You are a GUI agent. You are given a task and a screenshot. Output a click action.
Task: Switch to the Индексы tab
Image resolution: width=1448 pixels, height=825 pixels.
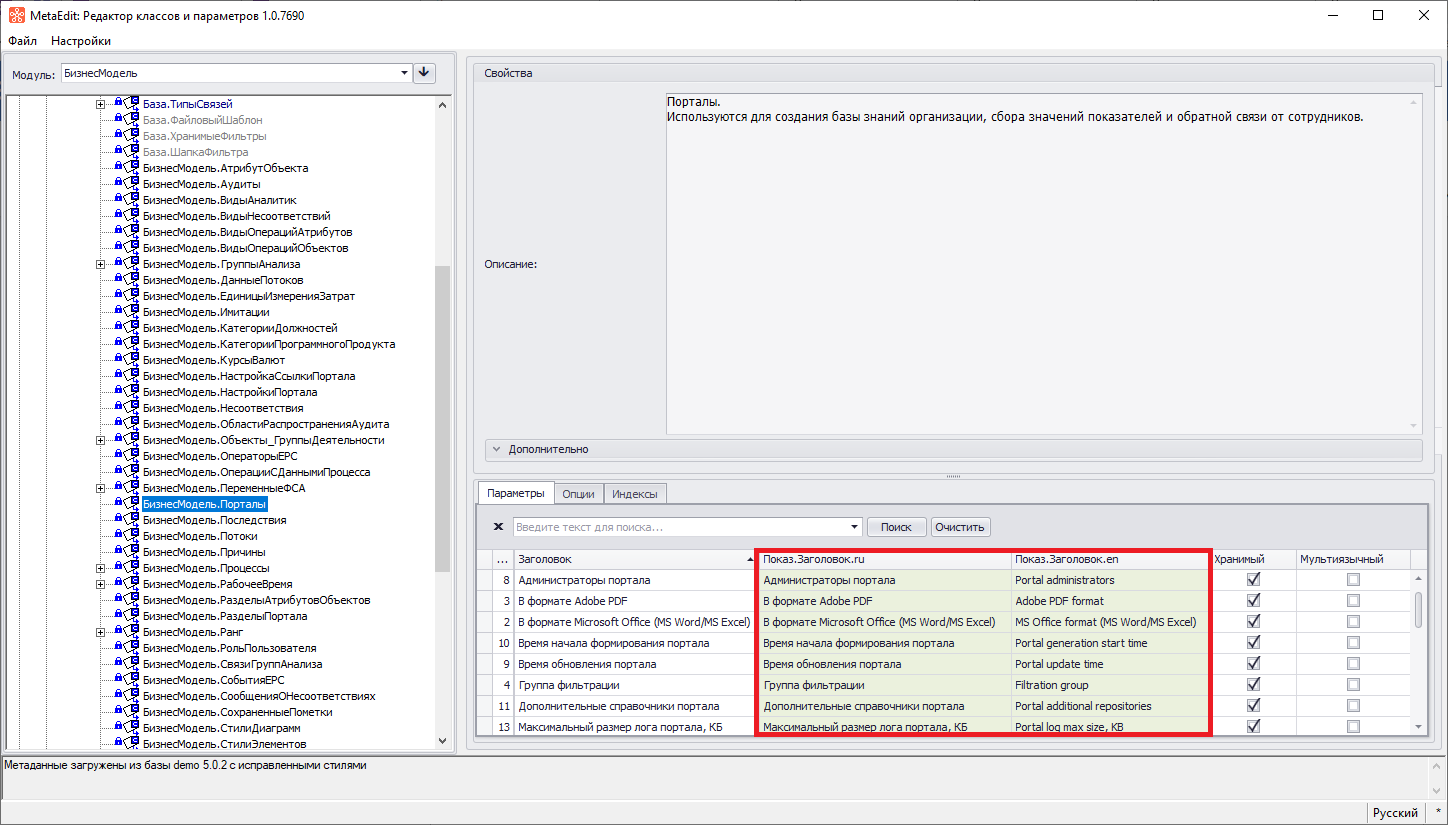[x=634, y=493]
